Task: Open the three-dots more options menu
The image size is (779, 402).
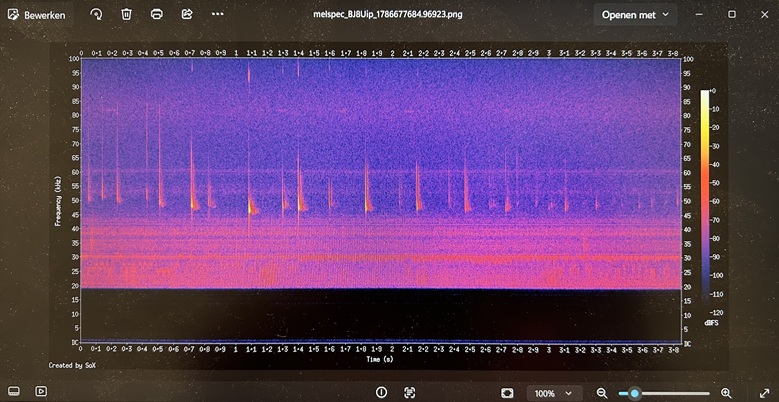Action: 218,14
